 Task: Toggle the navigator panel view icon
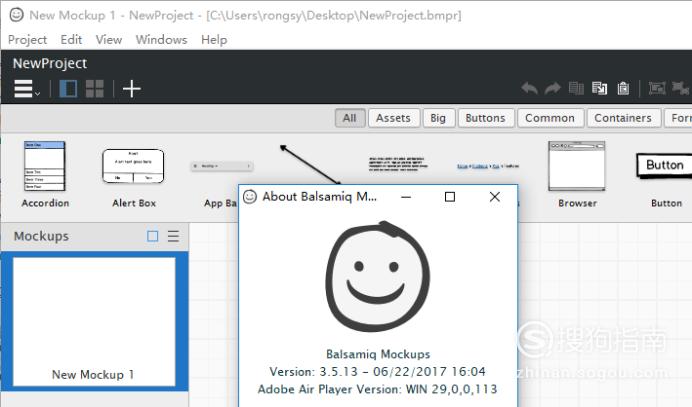tap(68, 89)
